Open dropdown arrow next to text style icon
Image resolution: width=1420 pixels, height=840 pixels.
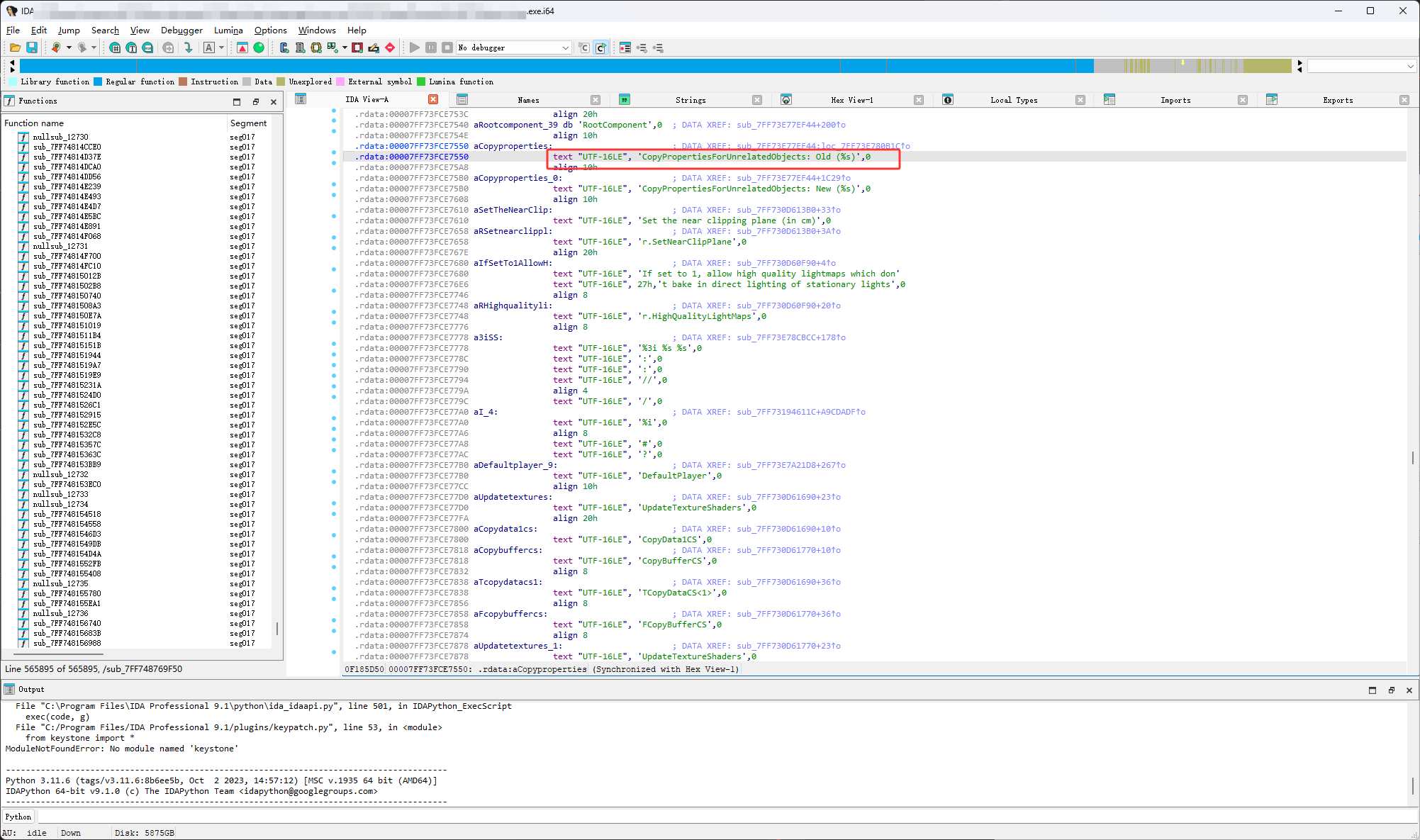[x=221, y=47]
